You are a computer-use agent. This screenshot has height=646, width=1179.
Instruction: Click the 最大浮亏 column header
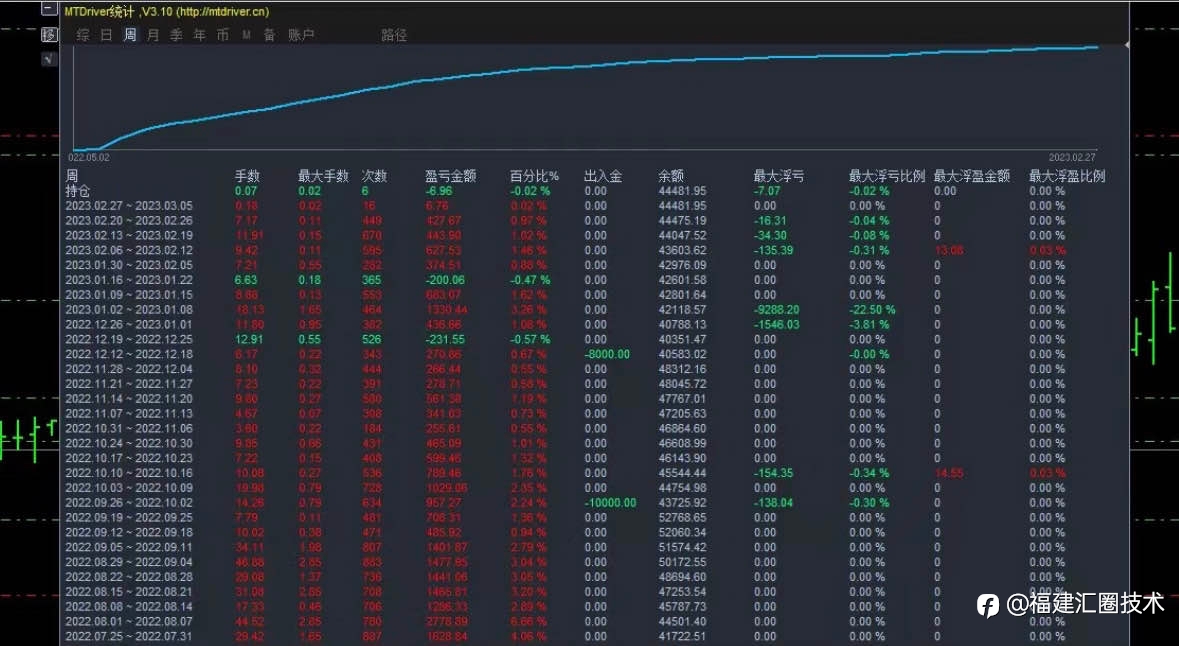click(x=779, y=176)
